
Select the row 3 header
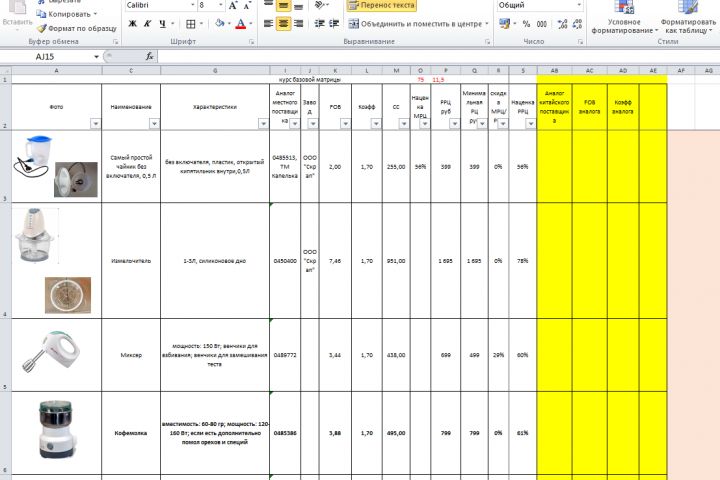pyautogui.click(x=6, y=166)
